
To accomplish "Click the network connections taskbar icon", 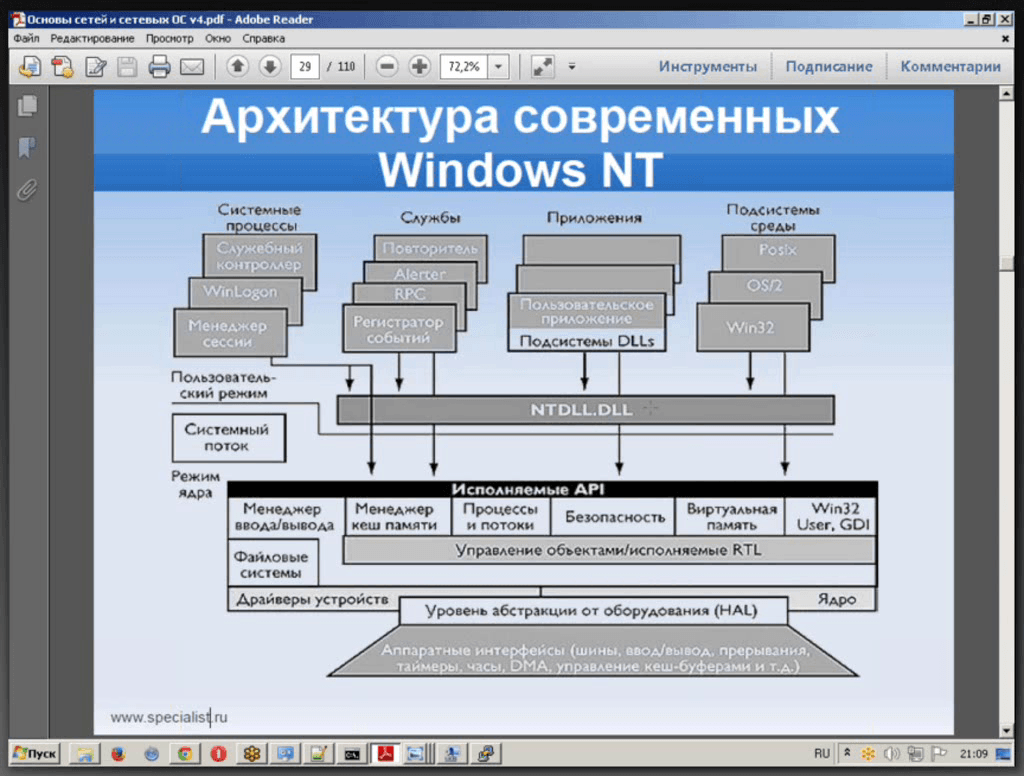I will point(485,754).
